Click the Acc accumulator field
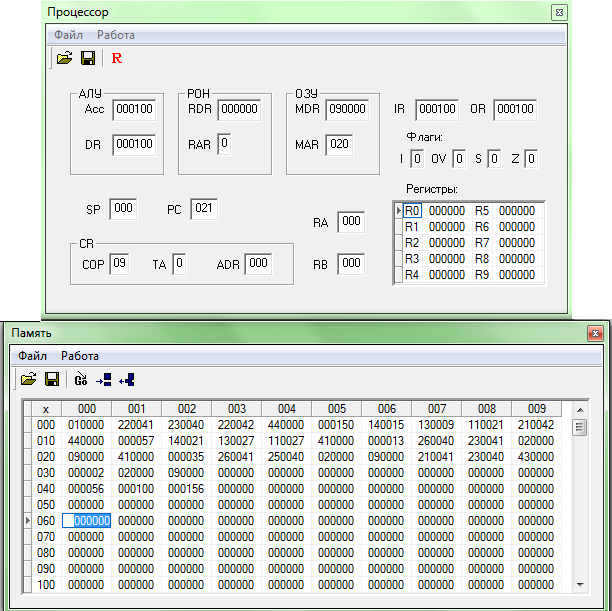This screenshot has height=611, width=612. pos(133,109)
